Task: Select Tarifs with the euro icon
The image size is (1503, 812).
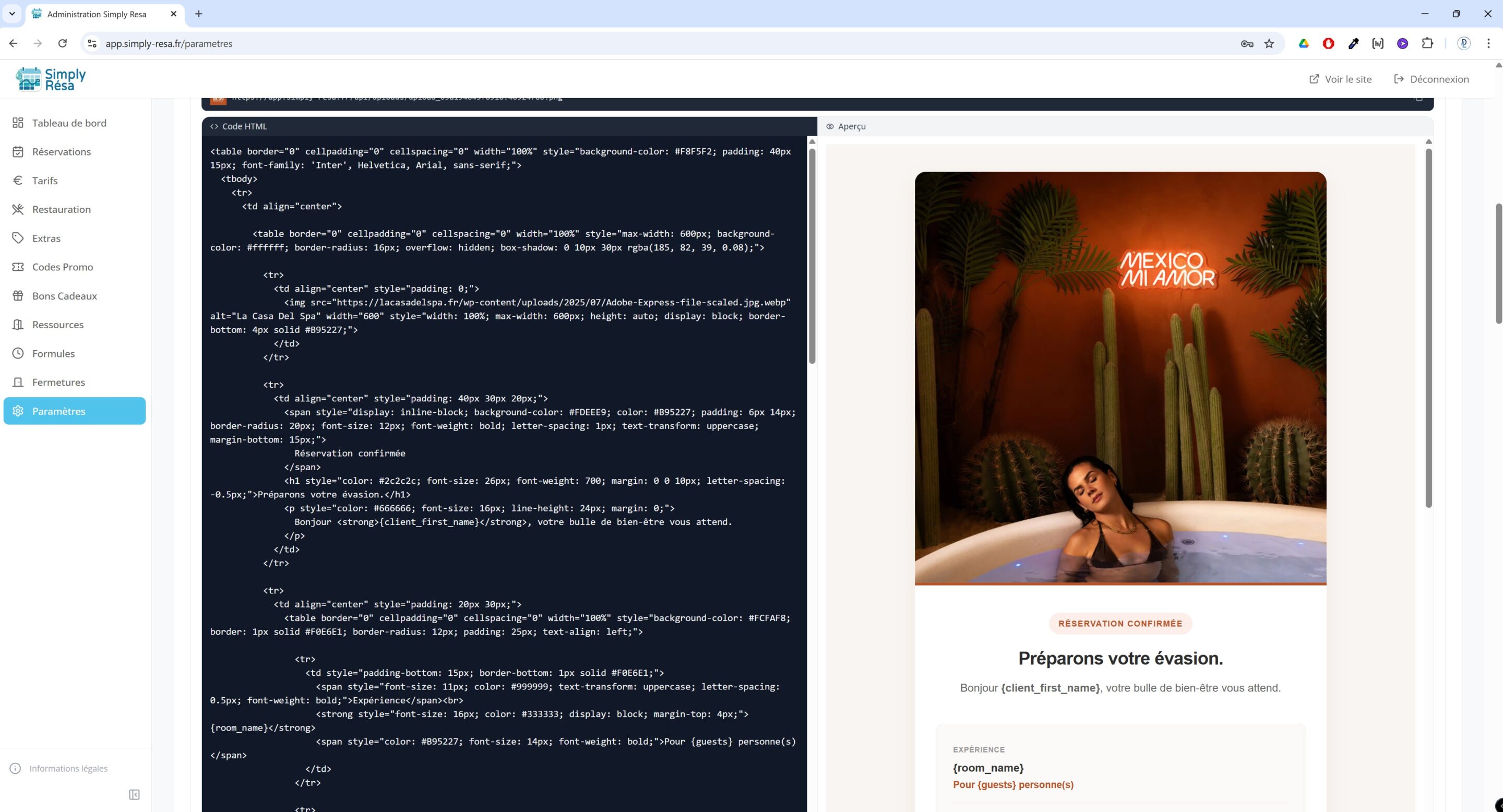Action: point(45,180)
